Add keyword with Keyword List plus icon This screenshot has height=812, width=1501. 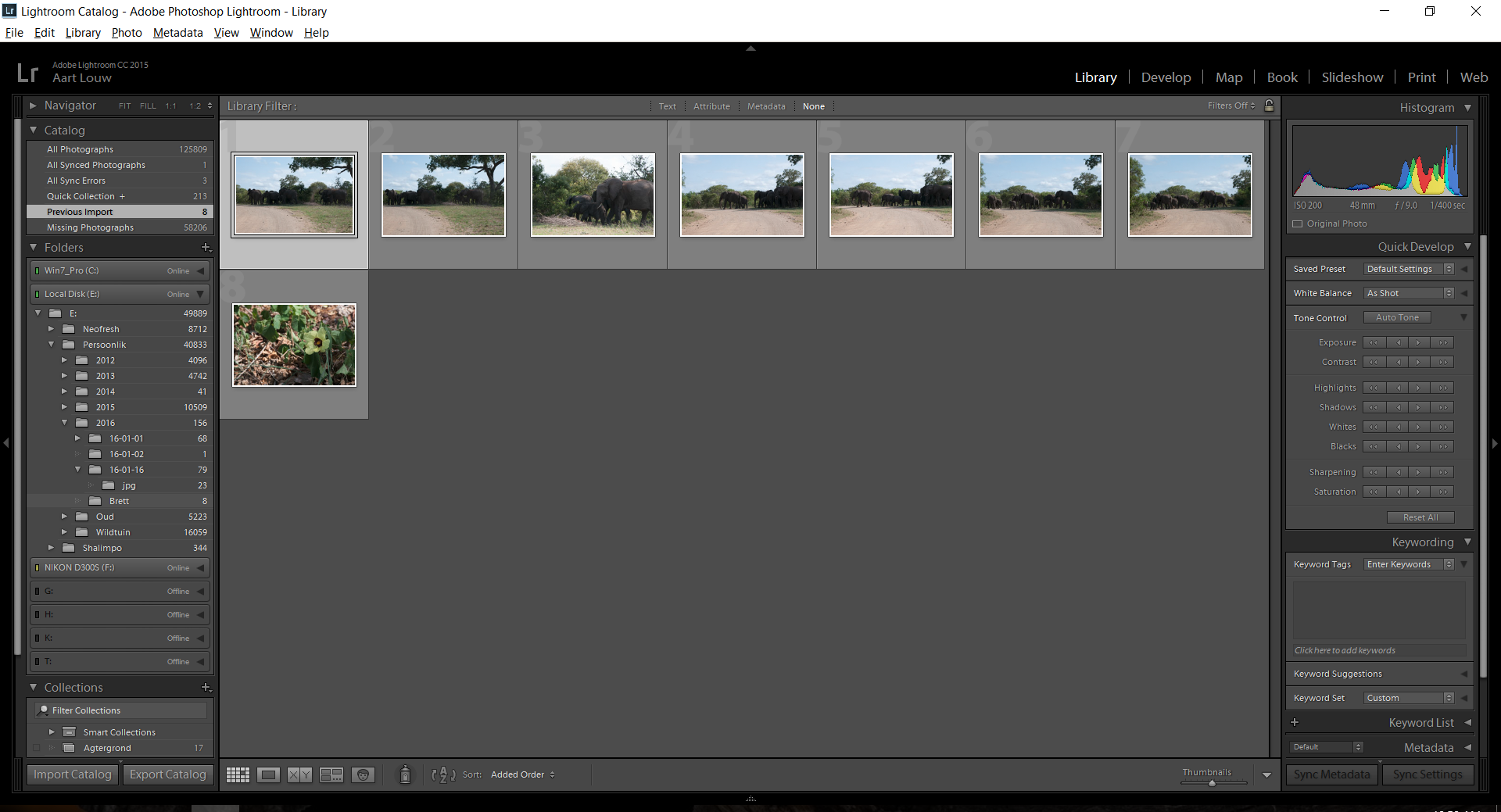pos(1295,722)
